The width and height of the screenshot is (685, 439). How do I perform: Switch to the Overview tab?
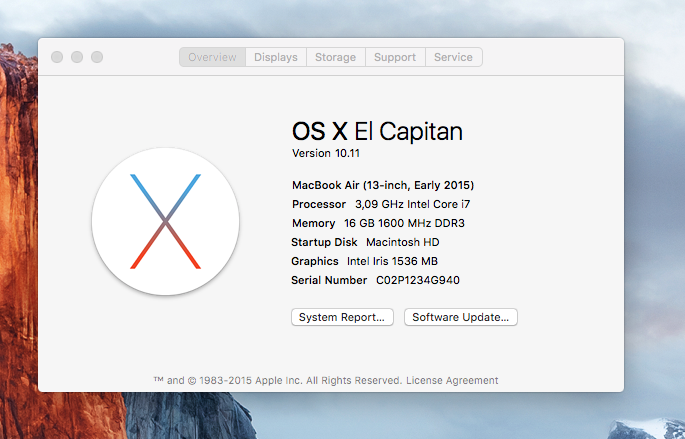tap(212, 57)
